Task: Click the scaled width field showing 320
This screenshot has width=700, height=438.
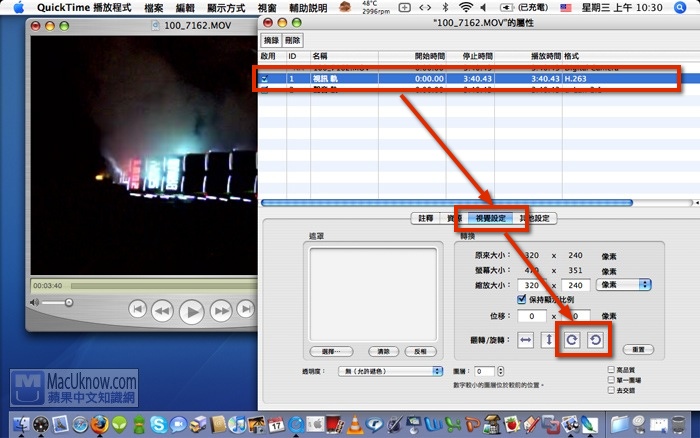Action: coord(532,285)
